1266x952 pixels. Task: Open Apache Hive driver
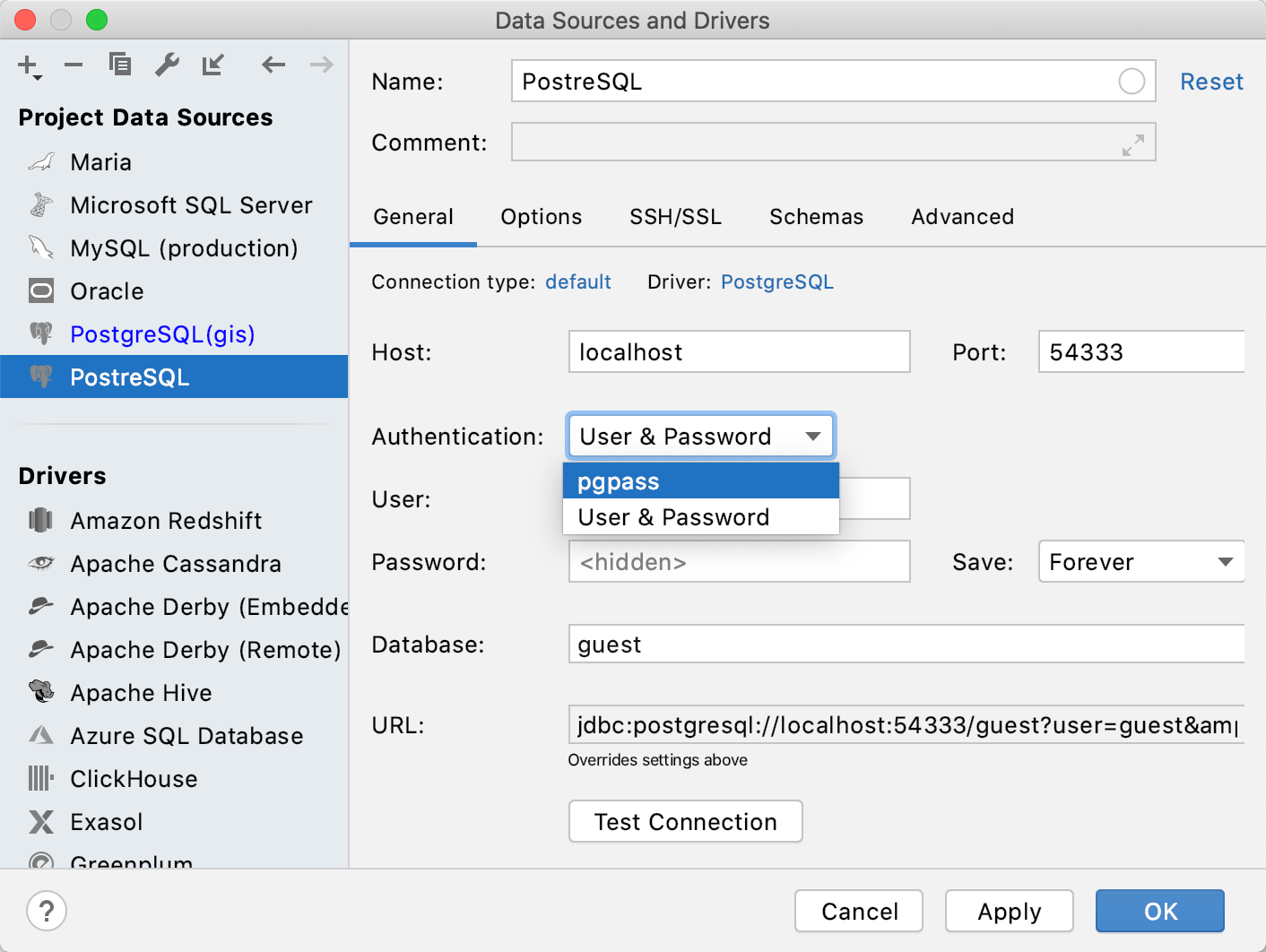pyautogui.click(x=174, y=693)
